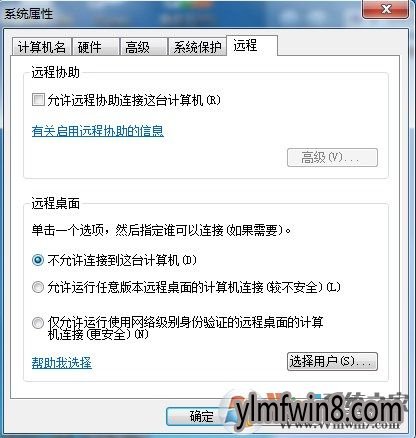416x438 pixels.
Task: Enable 允许远程协助连接这台计算机 checkbox
Action: (38, 100)
